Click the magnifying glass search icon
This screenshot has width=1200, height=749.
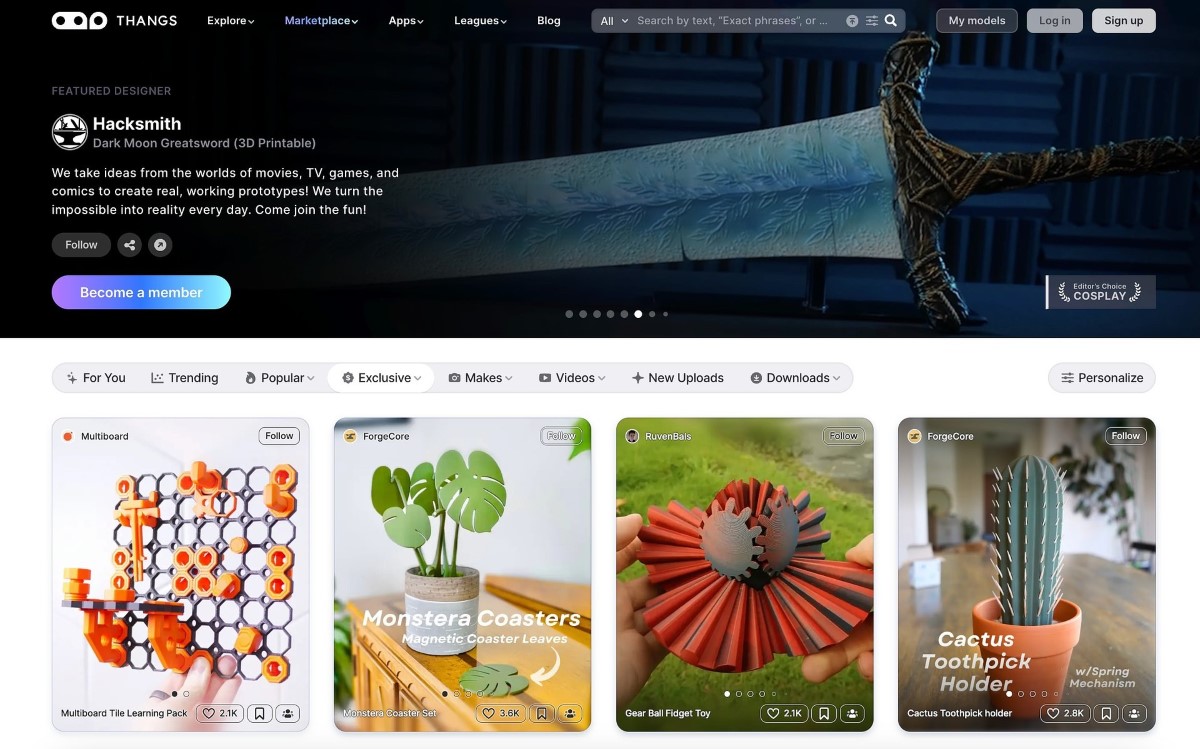891,20
